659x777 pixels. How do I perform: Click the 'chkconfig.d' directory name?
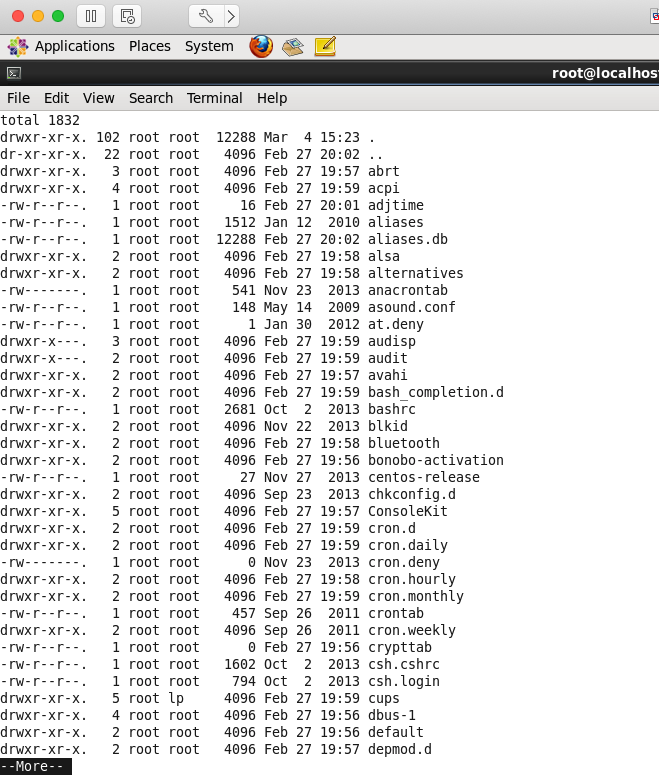[x=412, y=495]
